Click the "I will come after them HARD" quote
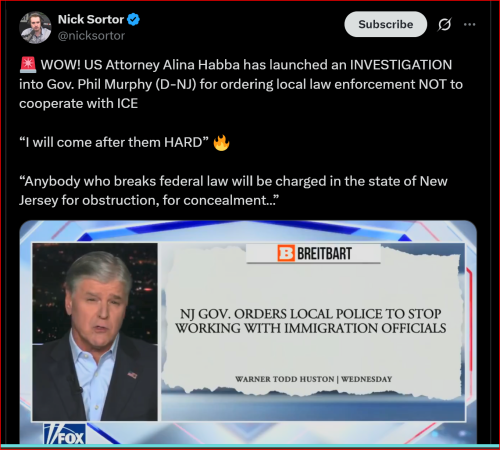Viewport: 500px width, 450px height. tap(114, 143)
